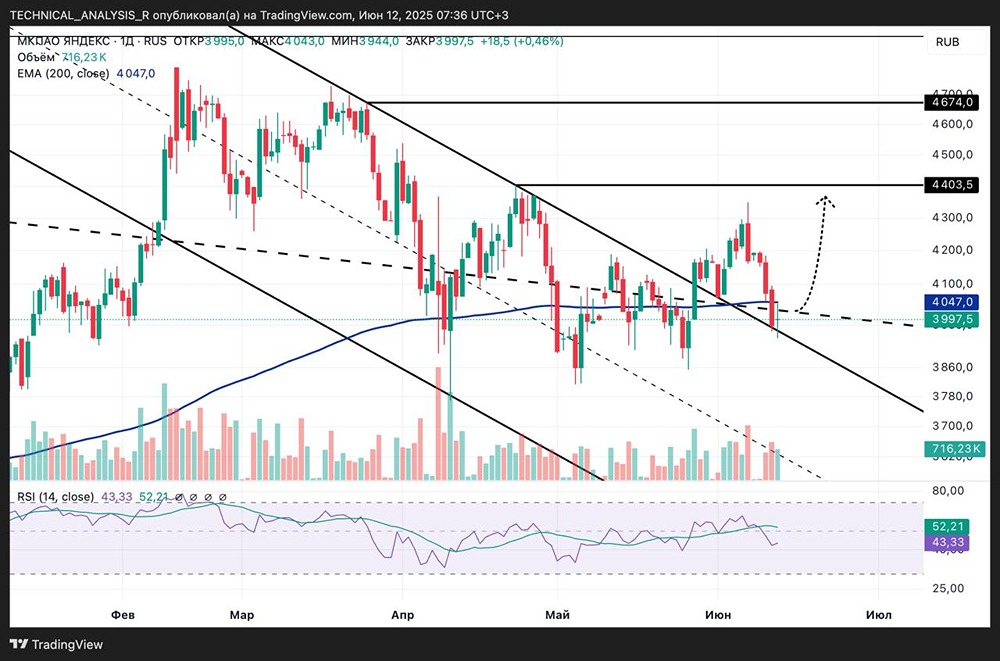Click the 4300,0 price axis tick
1000x661 pixels.
(952, 218)
